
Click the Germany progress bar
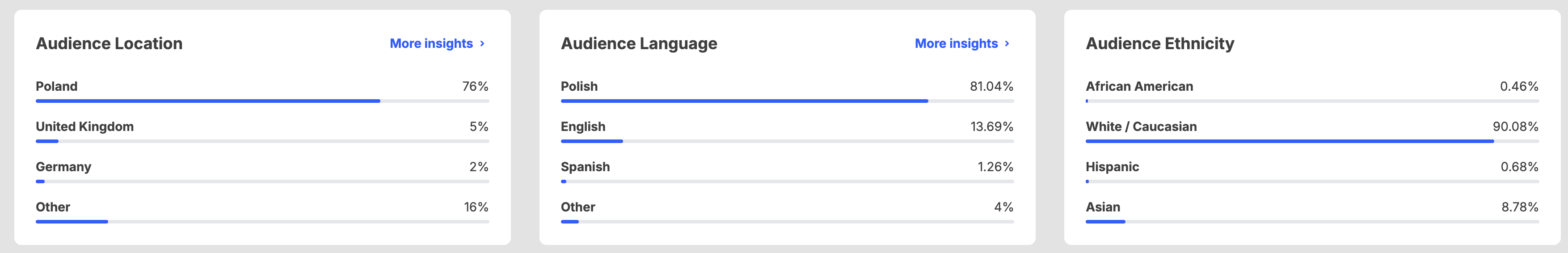point(262,181)
